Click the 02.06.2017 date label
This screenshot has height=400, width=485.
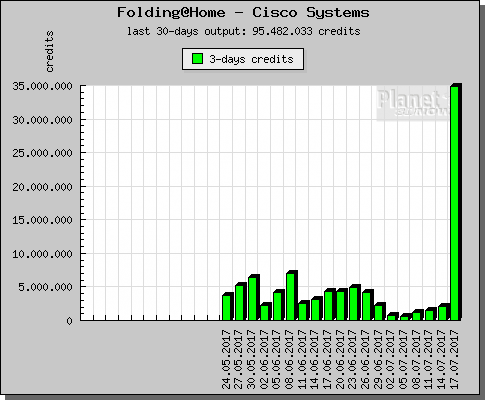264,359
